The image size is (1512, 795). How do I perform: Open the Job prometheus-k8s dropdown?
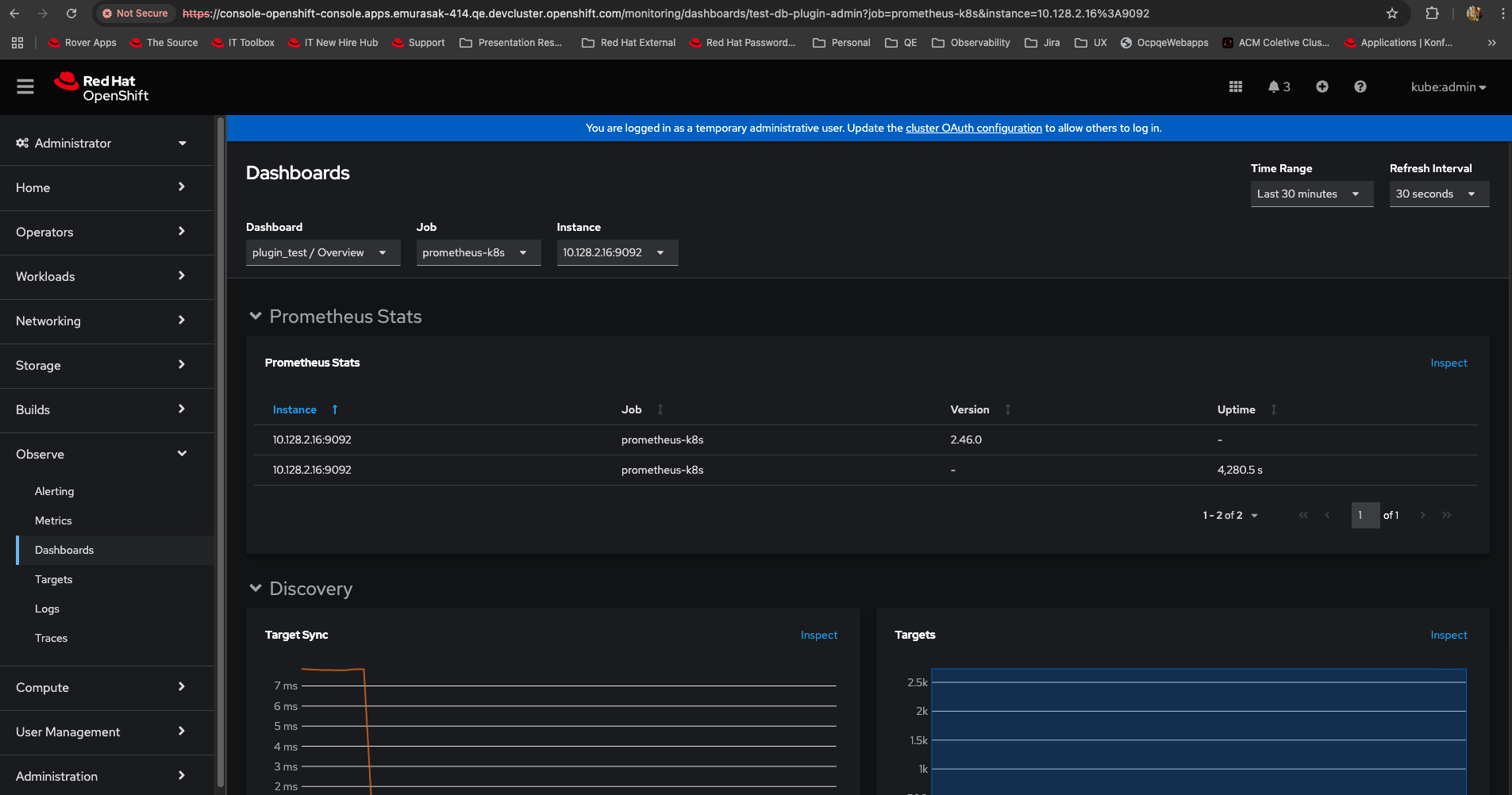(478, 252)
